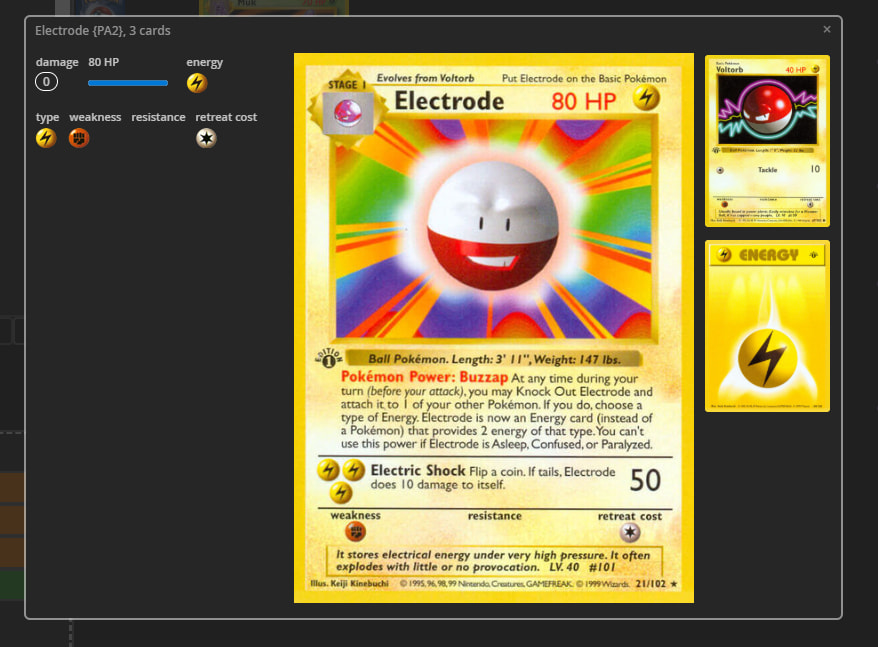
Task: Select the attached lightning energy icon under energy
Action: click(x=197, y=83)
